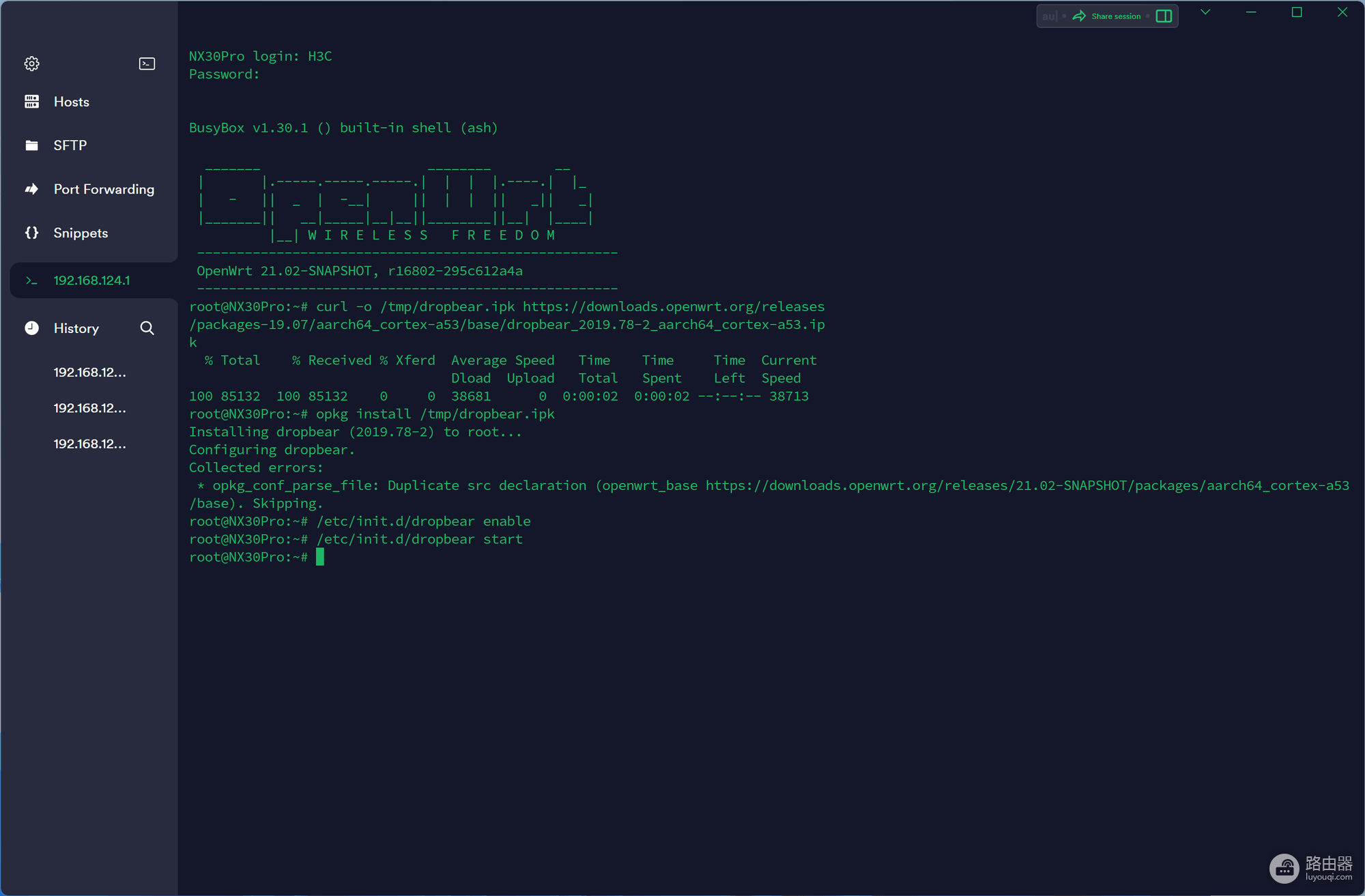Go to Port Forwarding
The height and width of the screenshot is (896, 1365).
[x=104, y=189]
